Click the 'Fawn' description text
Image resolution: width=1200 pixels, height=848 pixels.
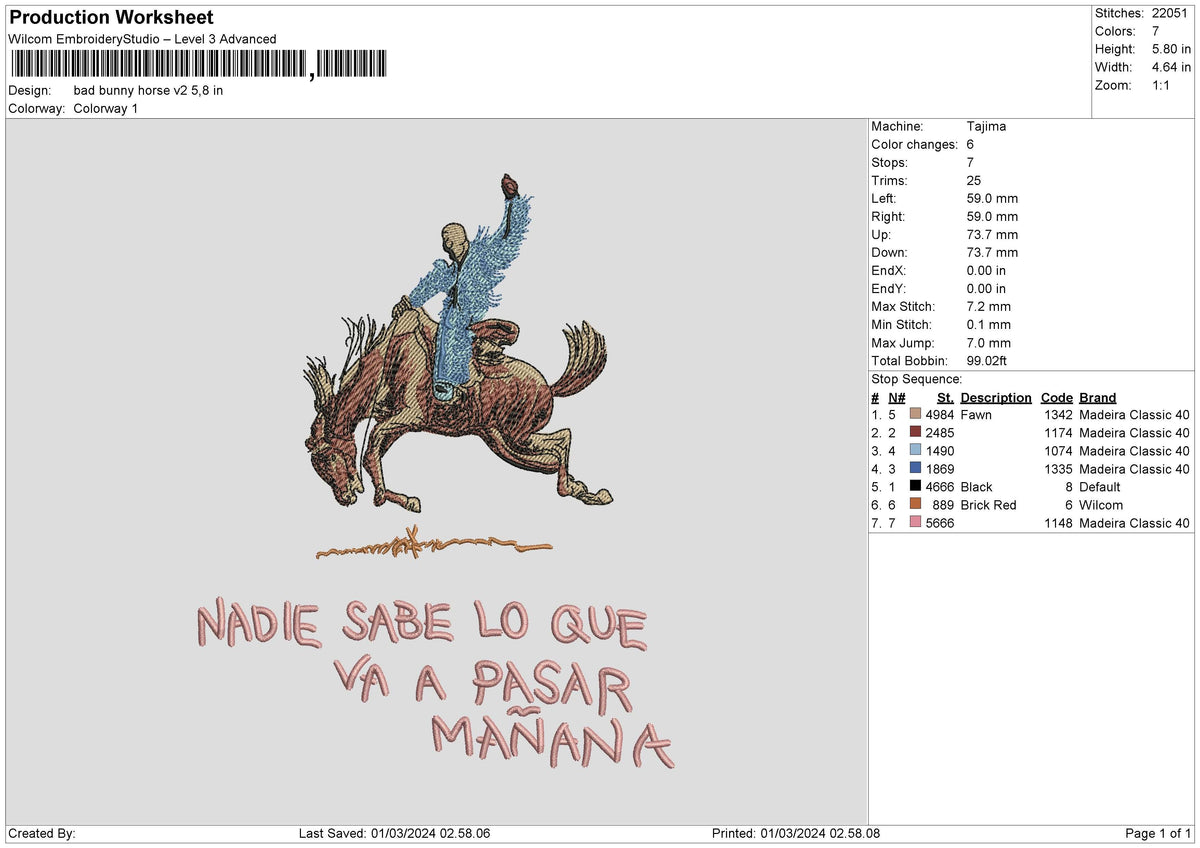pyautogui.click(x=976, y=415)
